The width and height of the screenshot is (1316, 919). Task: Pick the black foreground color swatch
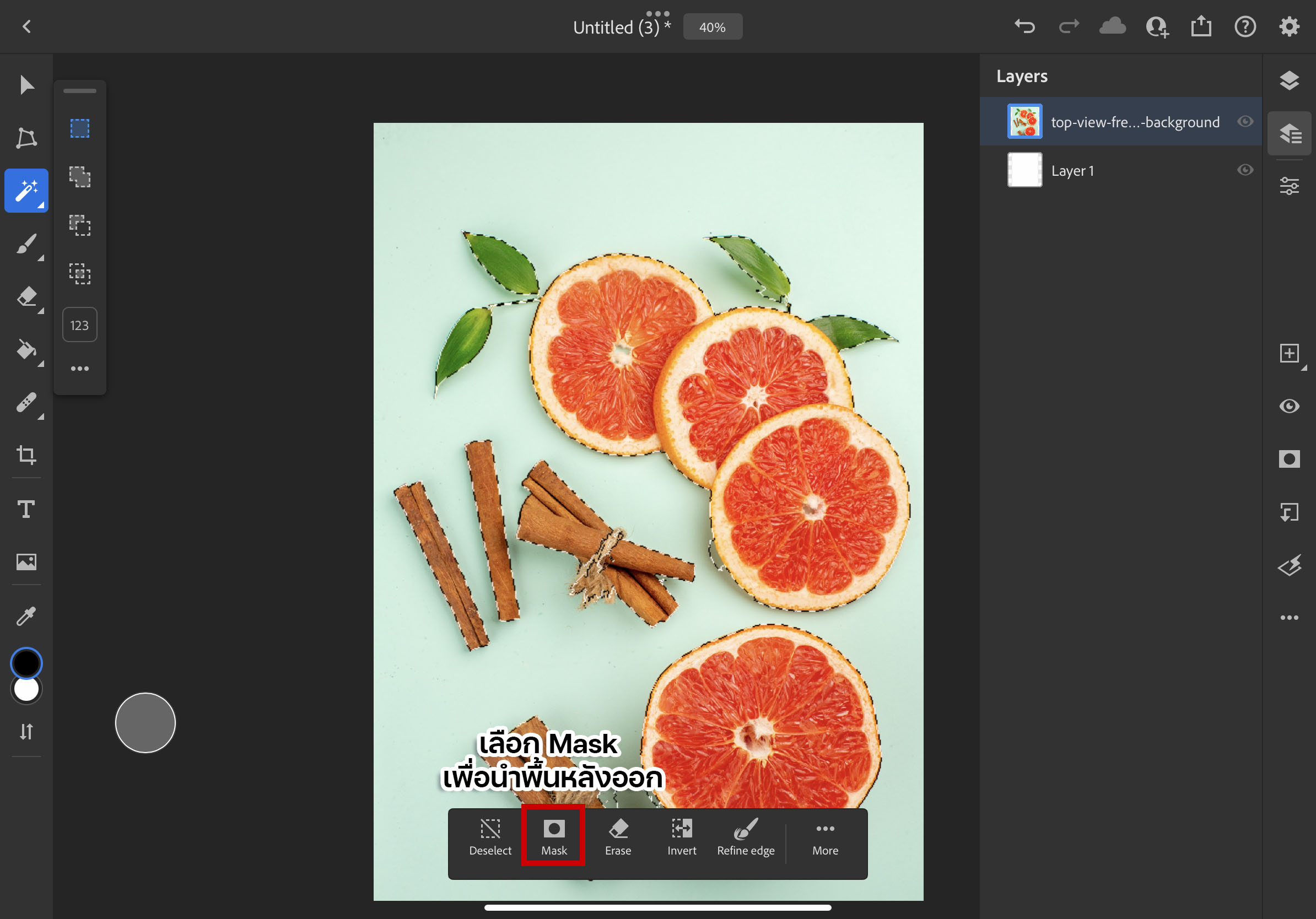[26, 663]
